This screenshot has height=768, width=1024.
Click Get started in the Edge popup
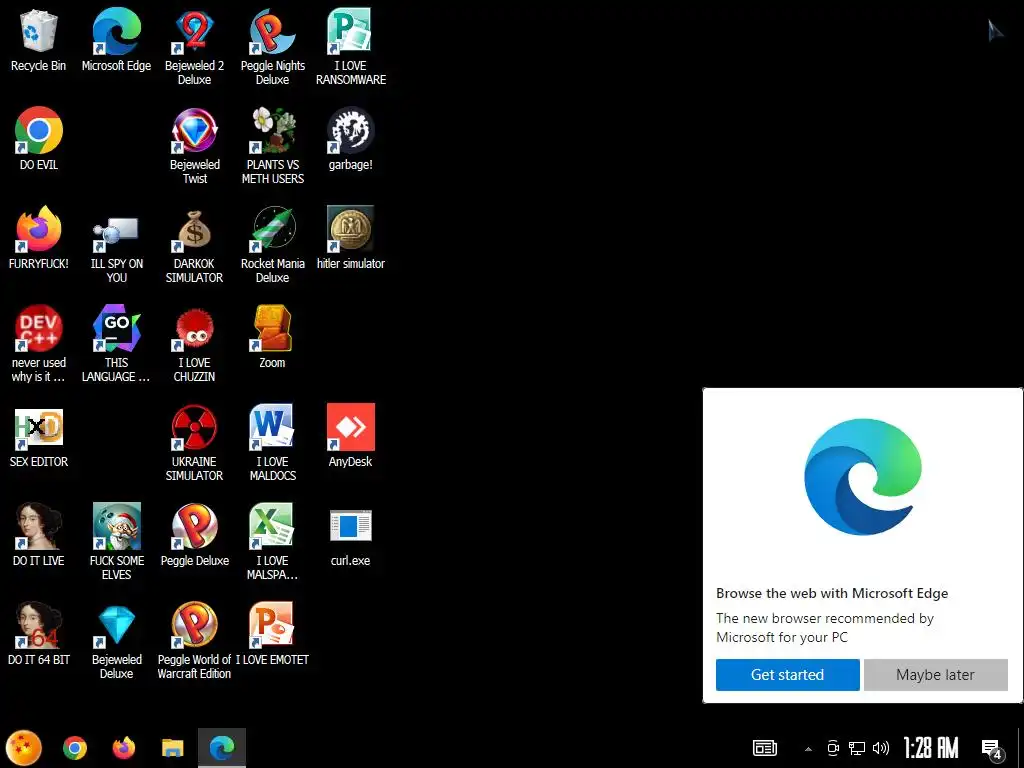[788, 675]
